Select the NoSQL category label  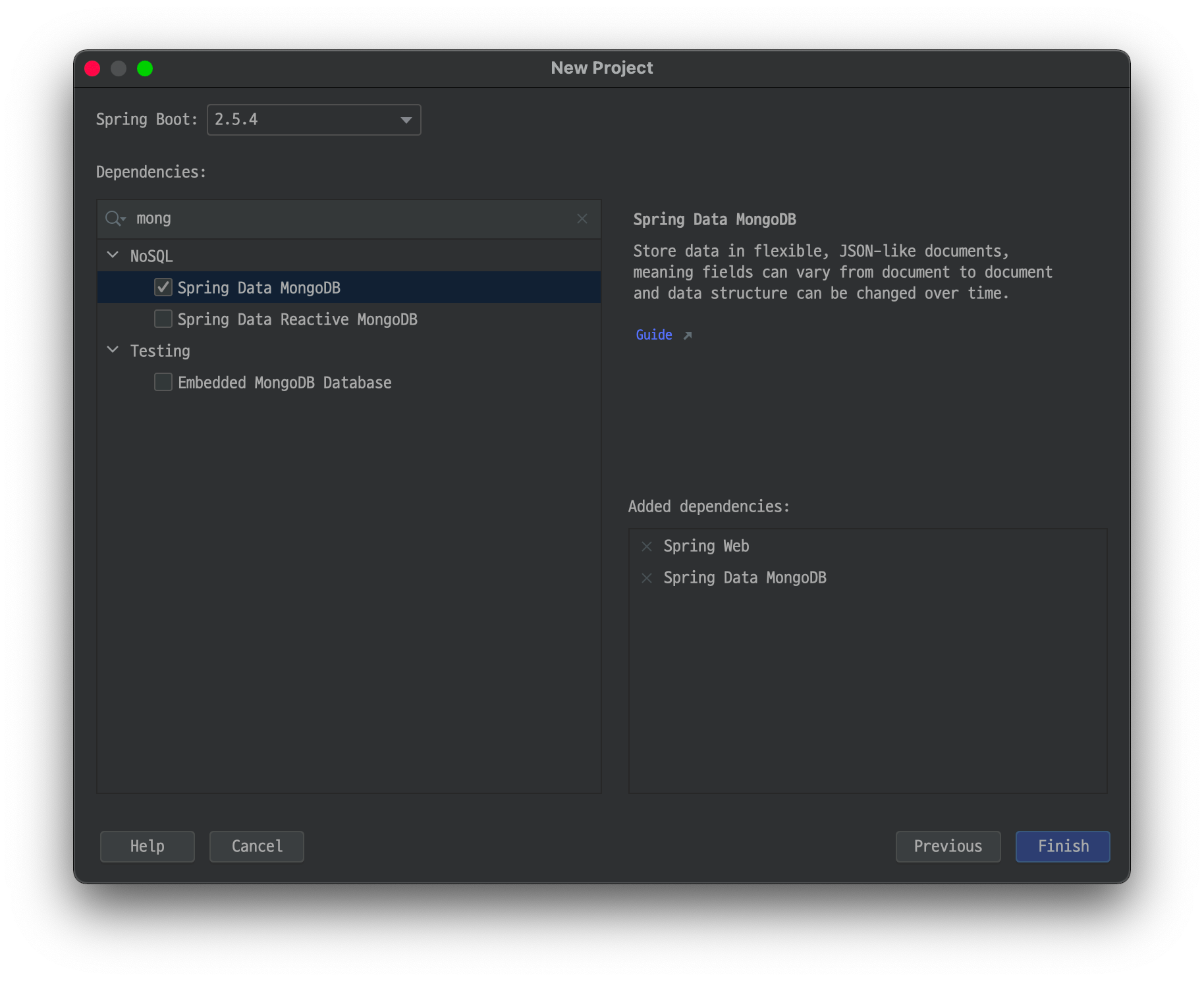151,256
